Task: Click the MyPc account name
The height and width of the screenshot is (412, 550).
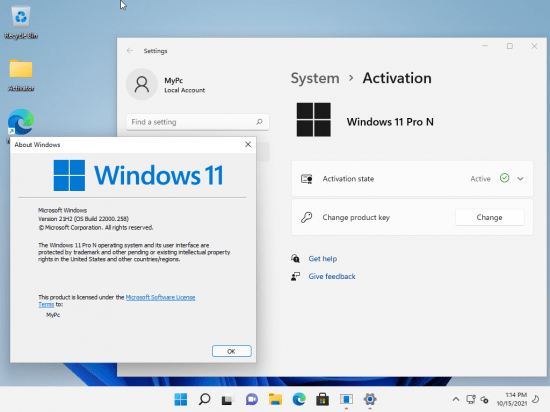Action: point(174,80)
